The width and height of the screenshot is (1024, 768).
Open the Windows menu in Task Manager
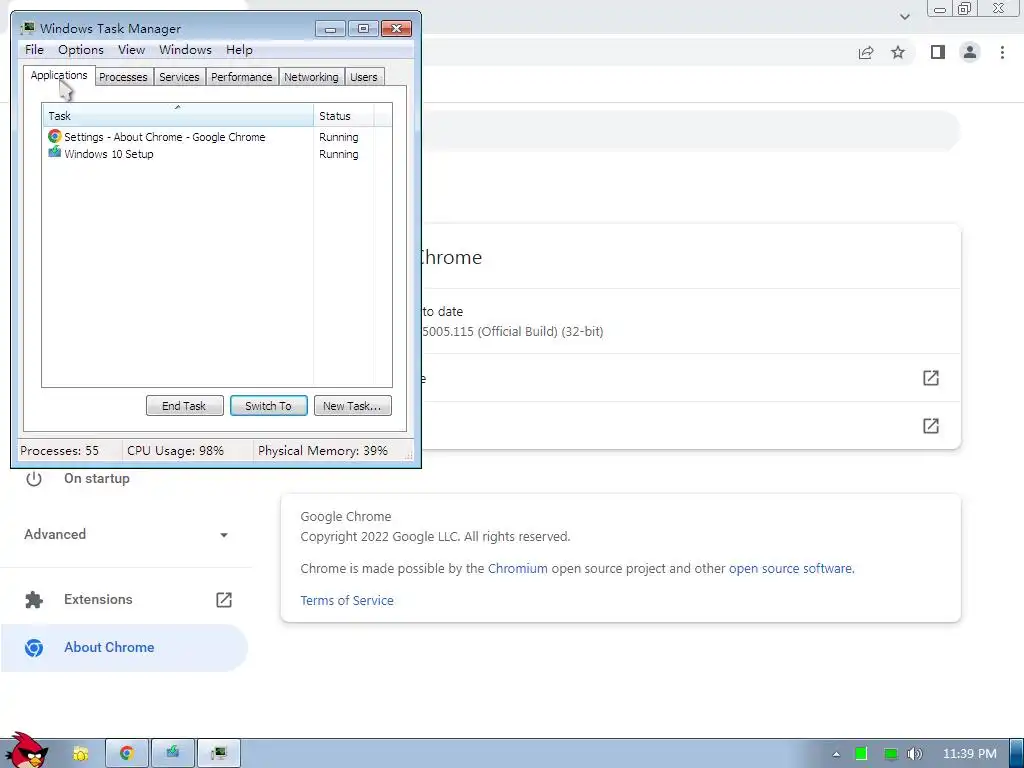[185, 50]
